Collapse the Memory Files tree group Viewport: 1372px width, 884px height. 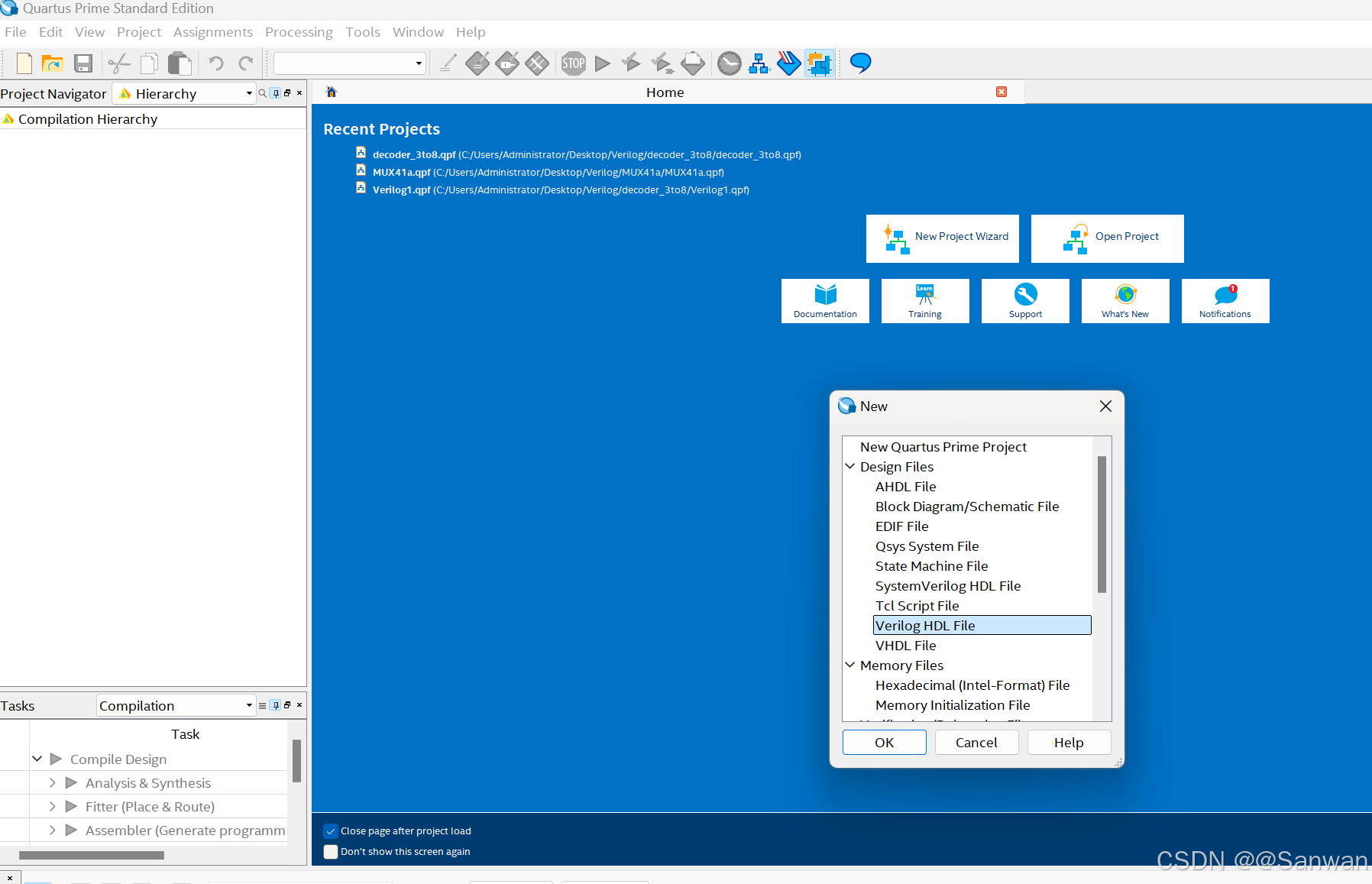point(849,665)
